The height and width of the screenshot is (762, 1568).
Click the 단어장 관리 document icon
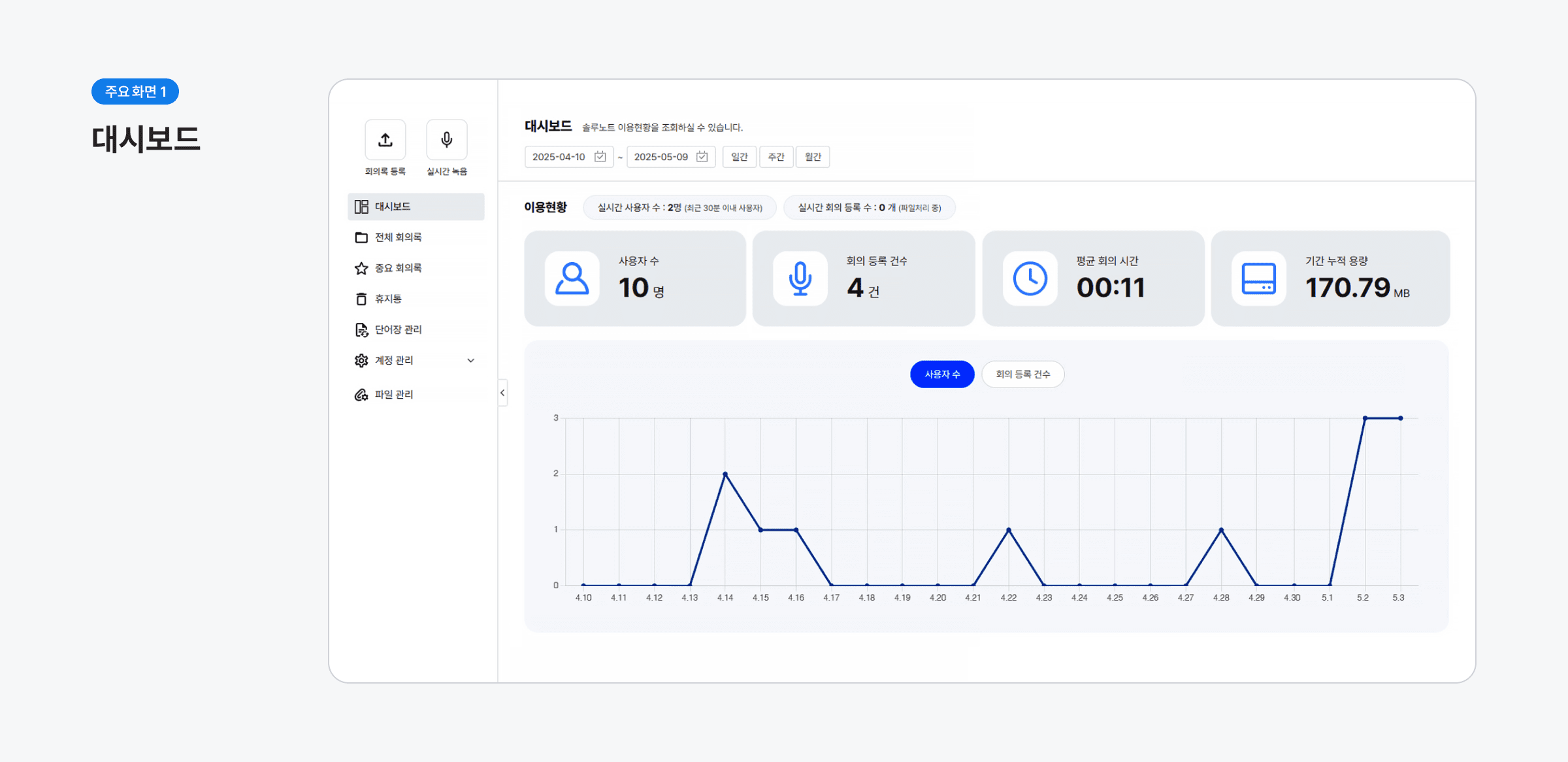coord(361,329)
